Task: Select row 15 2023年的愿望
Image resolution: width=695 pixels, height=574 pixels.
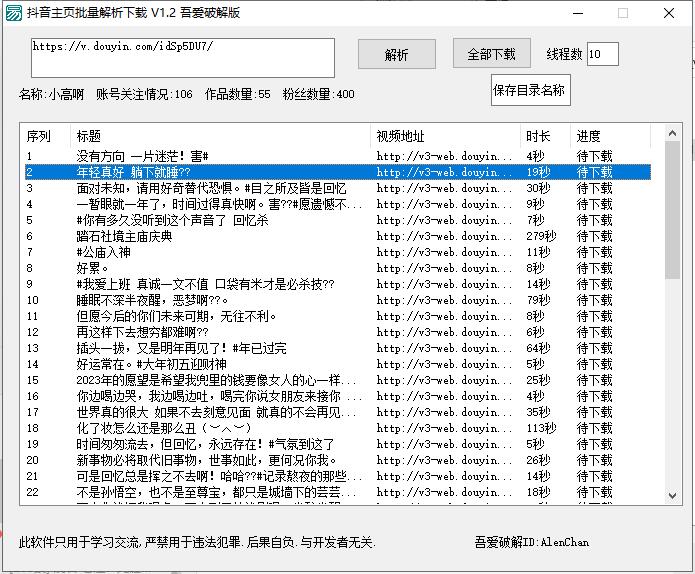Action: pyautogui.click(x=338, y=380)
